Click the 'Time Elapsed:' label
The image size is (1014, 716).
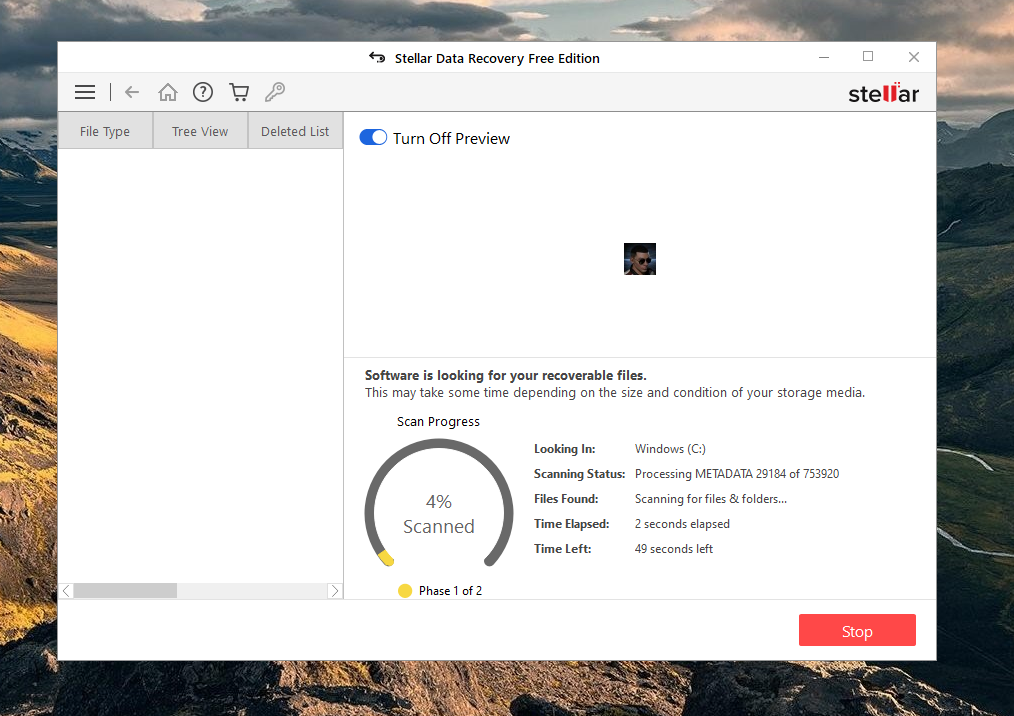coord(572,524)
